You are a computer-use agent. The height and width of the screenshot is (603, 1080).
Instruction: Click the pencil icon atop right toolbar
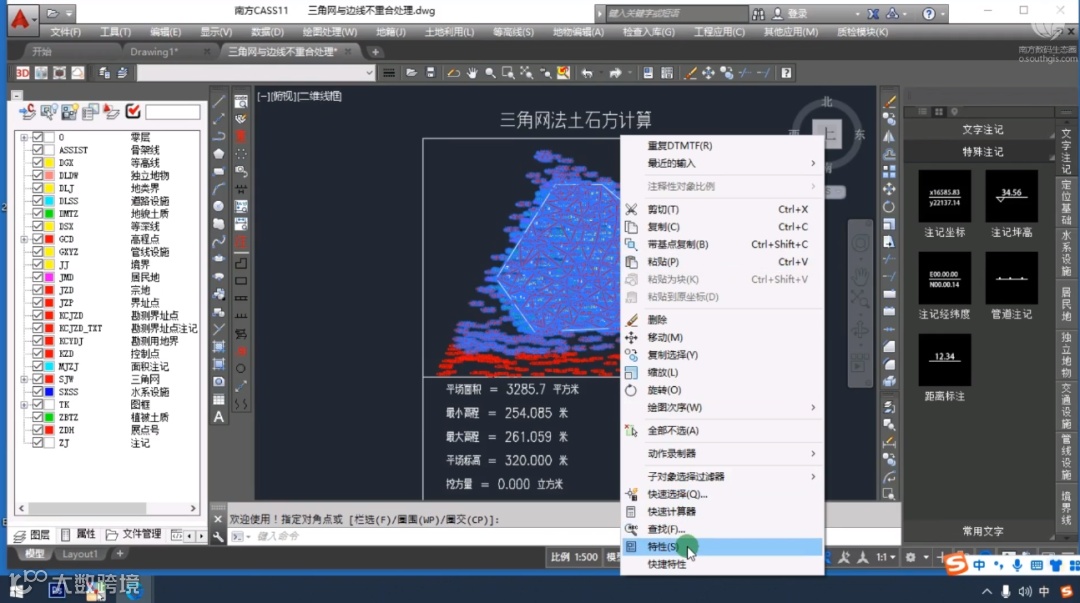tap(889, 101)
